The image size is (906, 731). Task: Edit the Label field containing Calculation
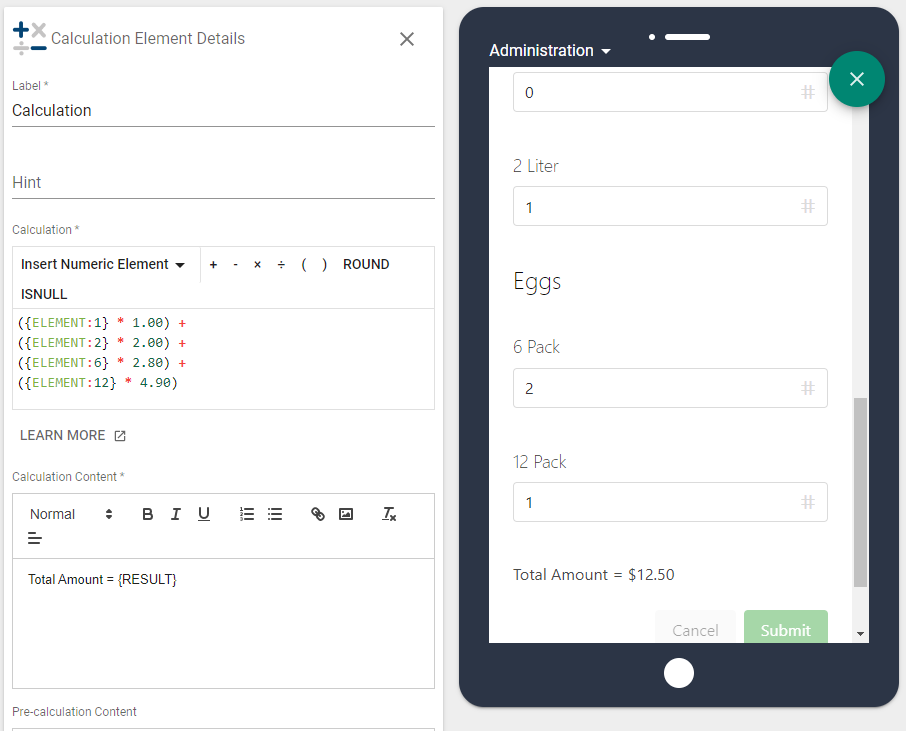[x=223, y=110]
